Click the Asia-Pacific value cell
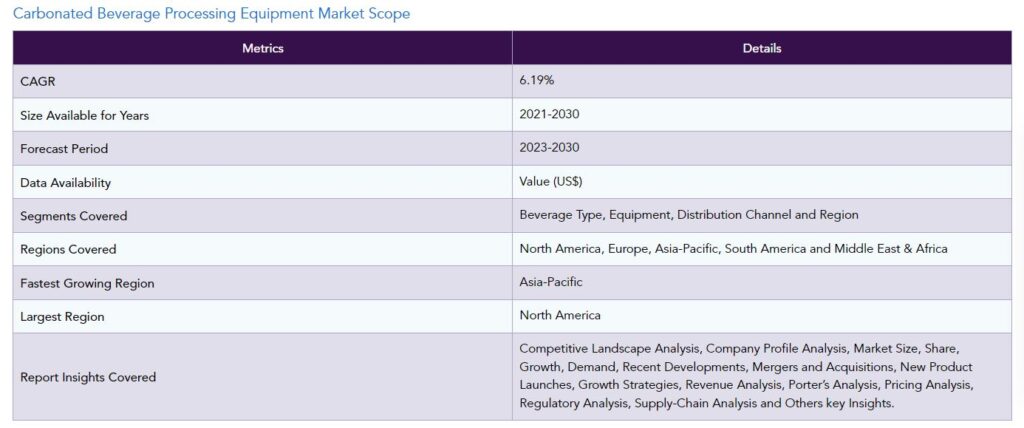The image size is (1024, 428). [762, 282]
